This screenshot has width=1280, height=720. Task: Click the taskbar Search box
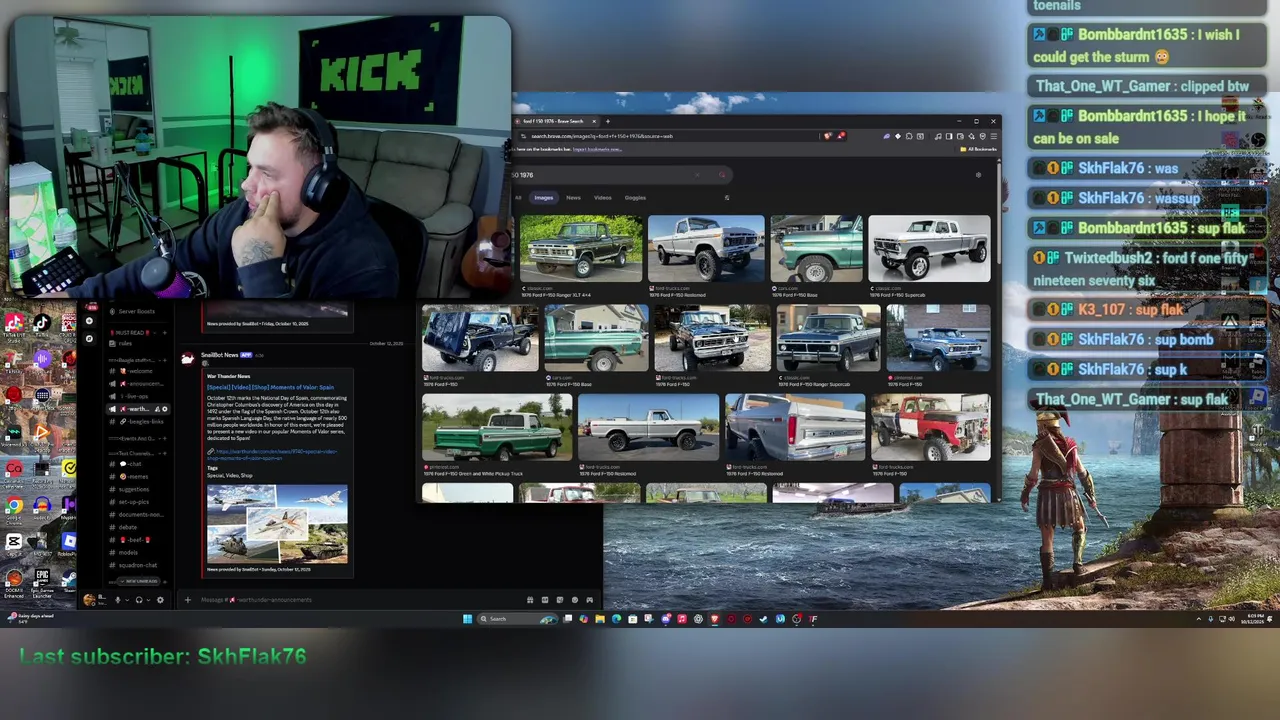[x=518, y=619]
